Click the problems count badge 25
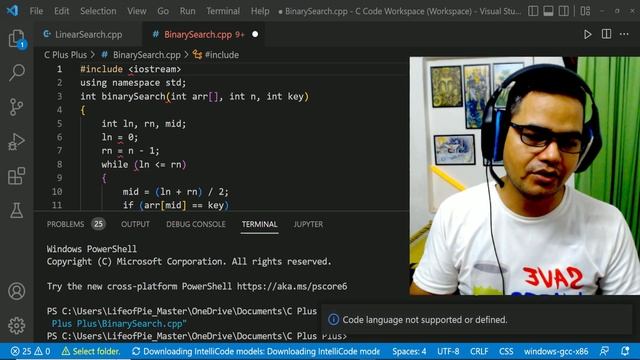This screenshot has width=640, height=360. [x=98, y=224]
